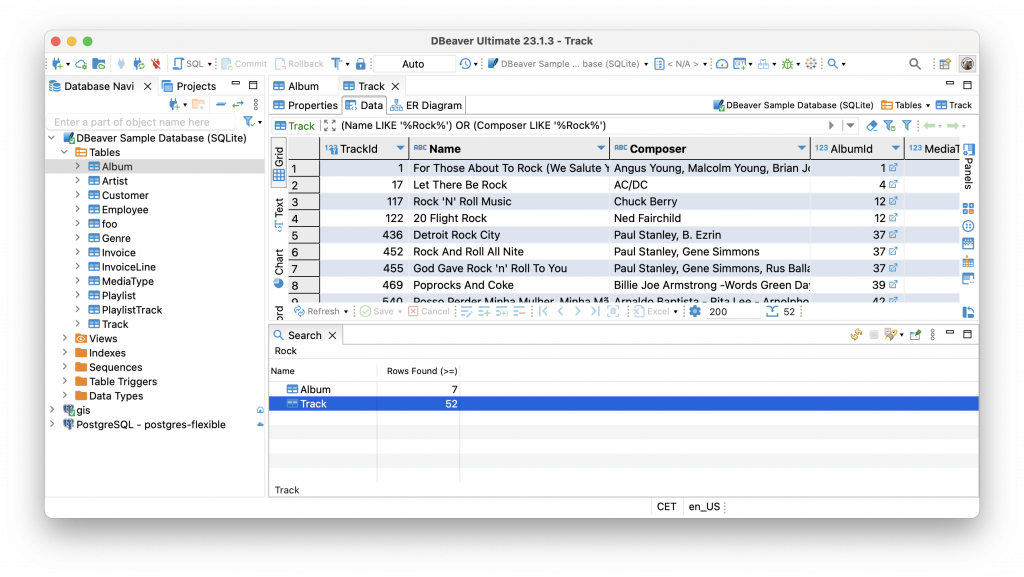This screenshot has height=577, width=1024.
Task: Click the transaction lock icon
Action: click(x=360, y=64)
